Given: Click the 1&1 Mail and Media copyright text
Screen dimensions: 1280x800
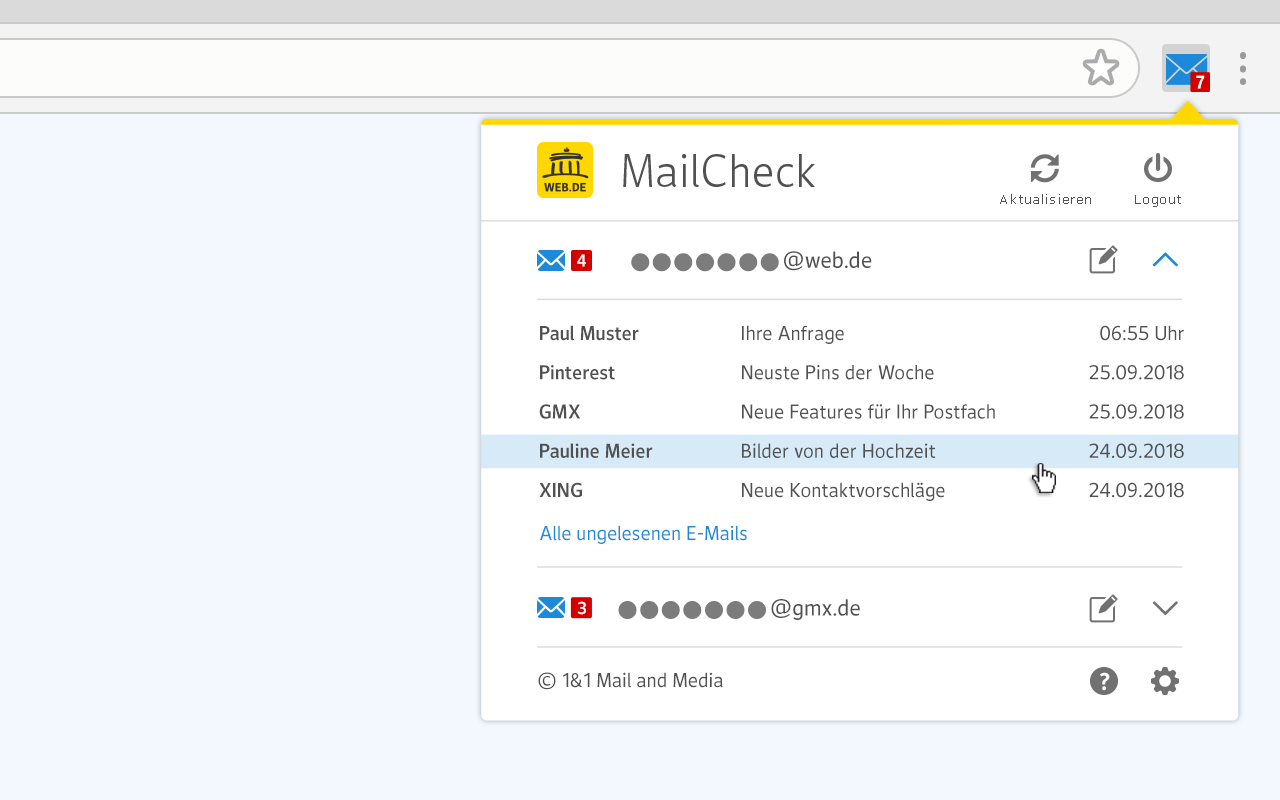Looking at the screenshot, I should (630, 681).
